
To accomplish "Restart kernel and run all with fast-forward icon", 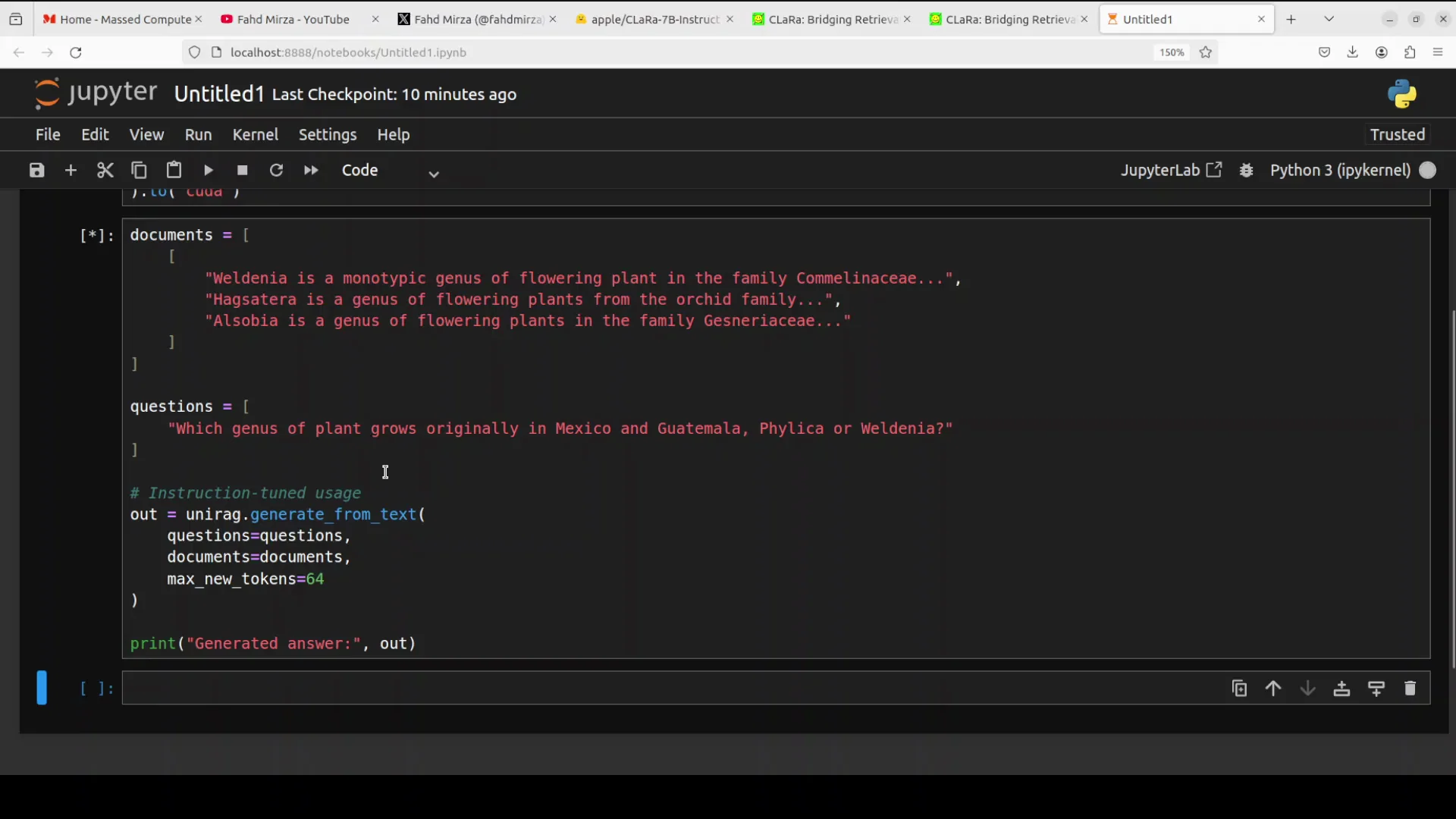I will click(311, 170).
